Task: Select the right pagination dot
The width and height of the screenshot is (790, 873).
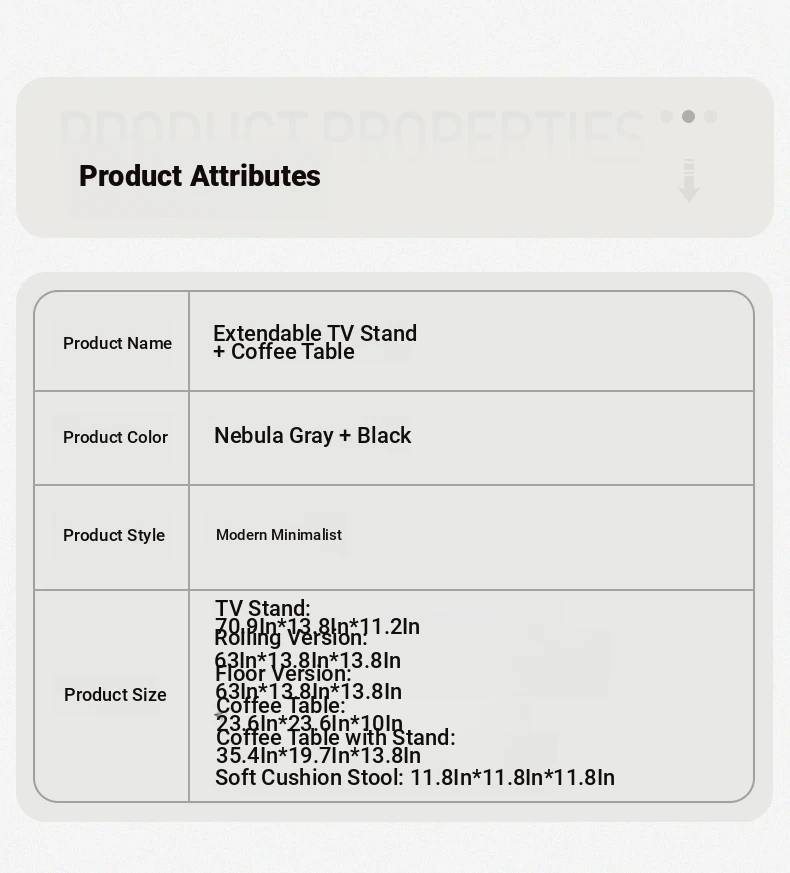Action: click(x=710, y=116)
